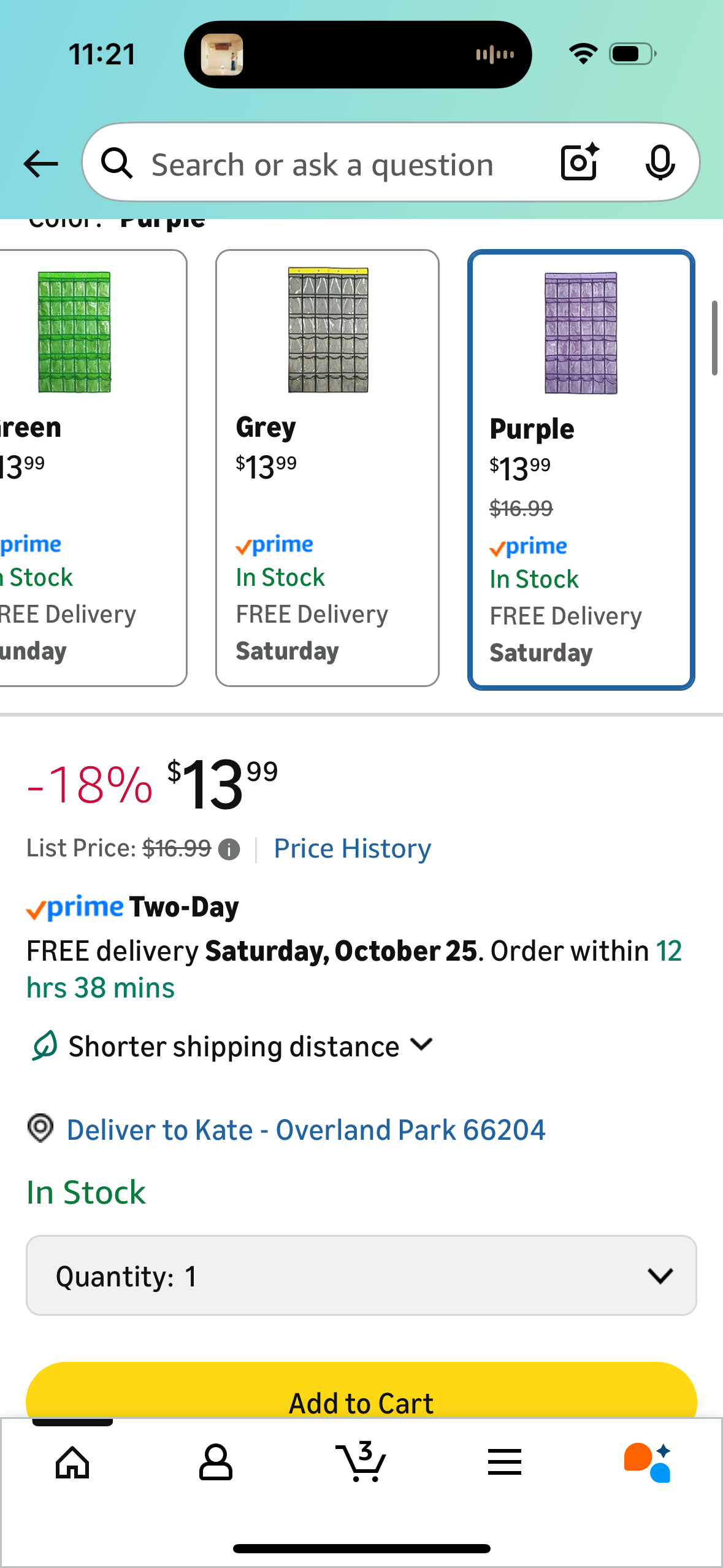
Task: Tap the audio indicator in Dynamic Island
Action: (x=495, y=55)
